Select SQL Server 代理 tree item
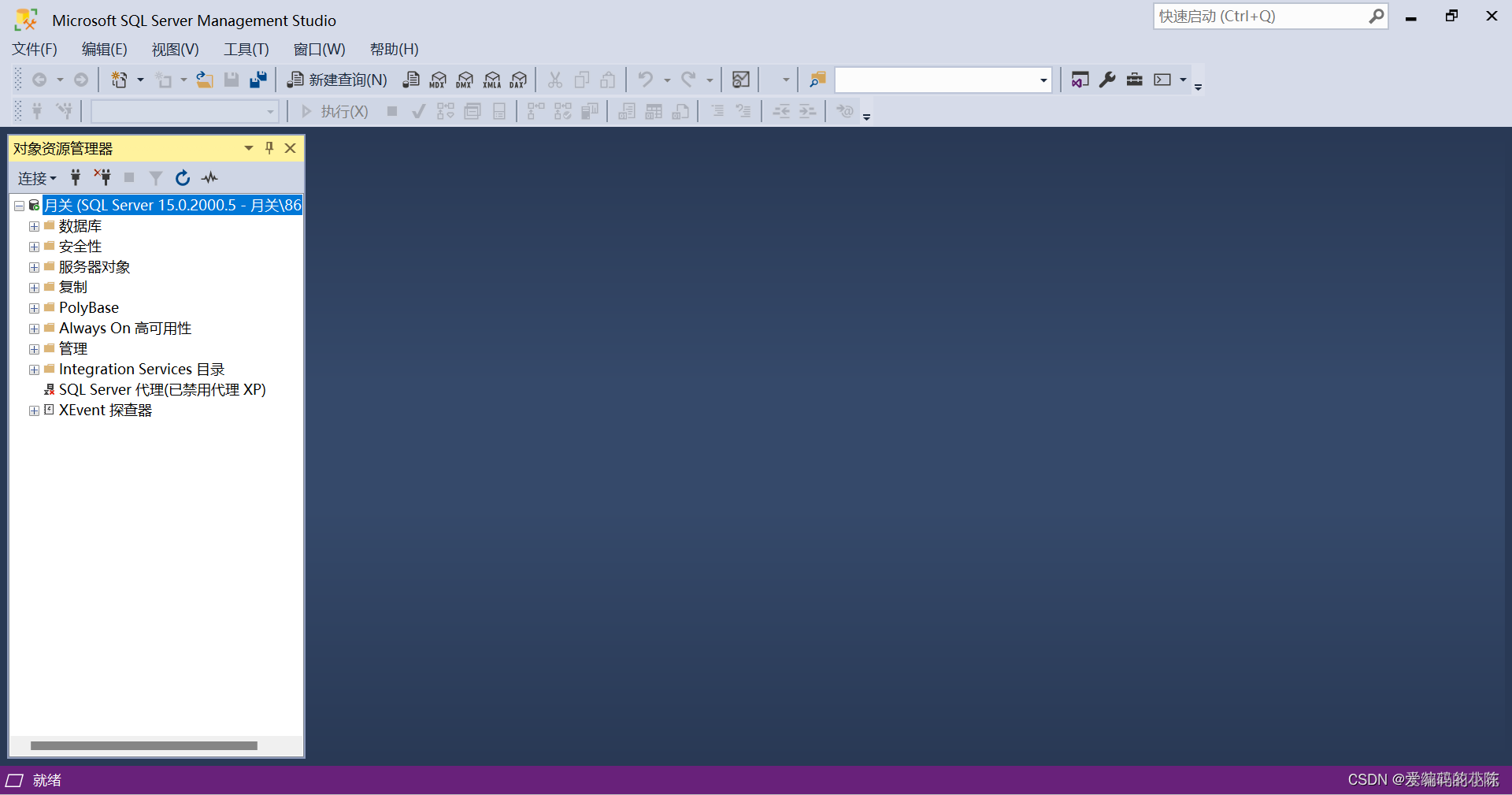 pyautogui.click(x=162, y=389)
